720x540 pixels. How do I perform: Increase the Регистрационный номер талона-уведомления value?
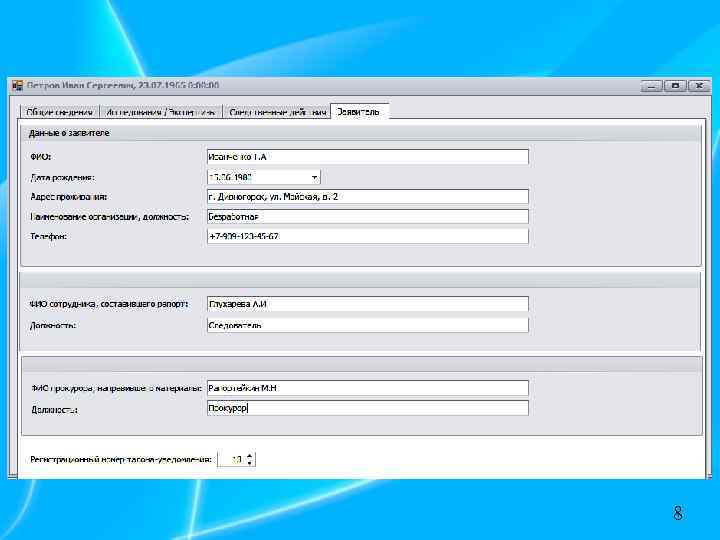pos(249,456)
